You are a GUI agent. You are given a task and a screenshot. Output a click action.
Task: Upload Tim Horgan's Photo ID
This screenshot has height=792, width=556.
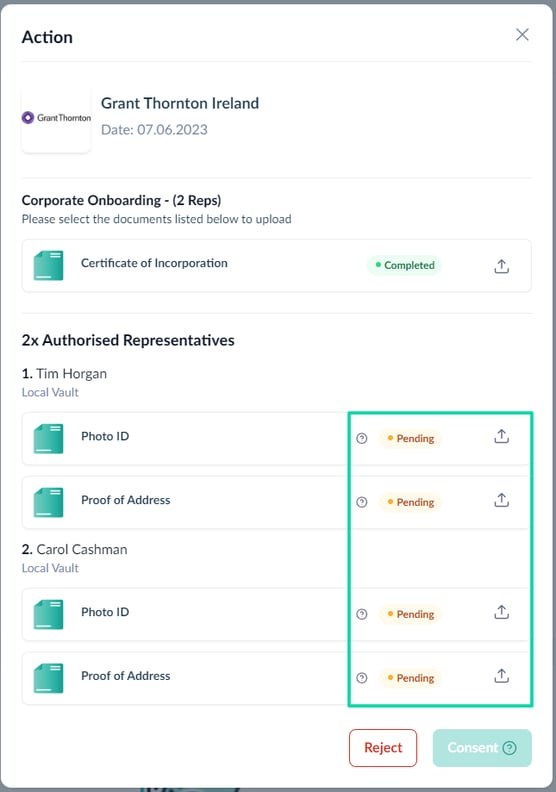(x=501, y=436)
